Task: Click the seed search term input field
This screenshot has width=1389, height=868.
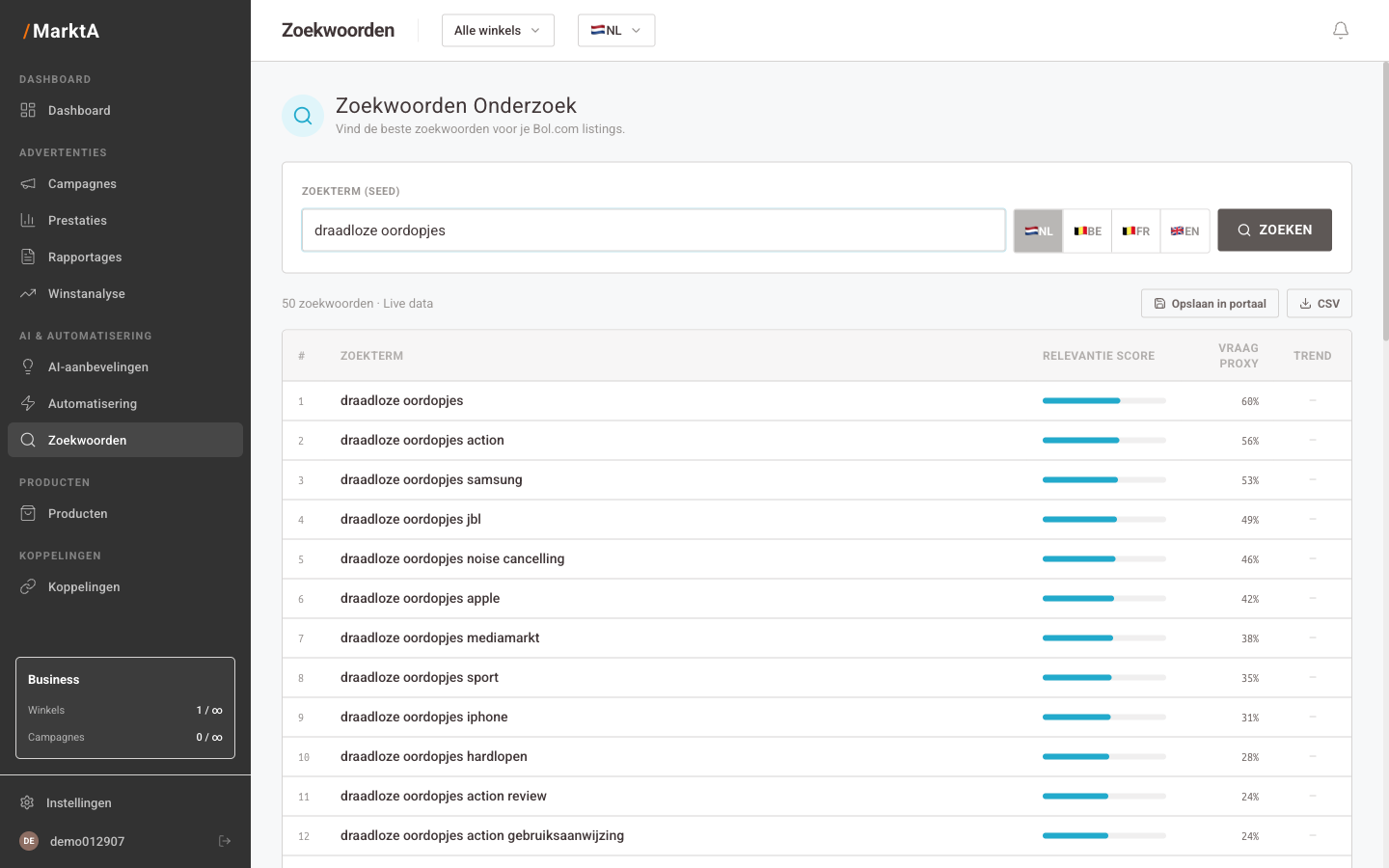Action: point(654,231)
